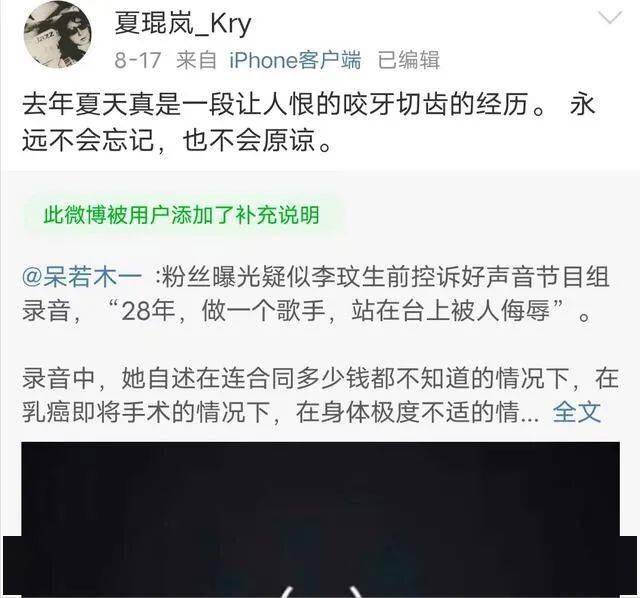The width and height of the screenshot is (640, 598).
Task: Tap the green 此微博被用户添加了补充说明 notice
Action: [x=181, y=215]
